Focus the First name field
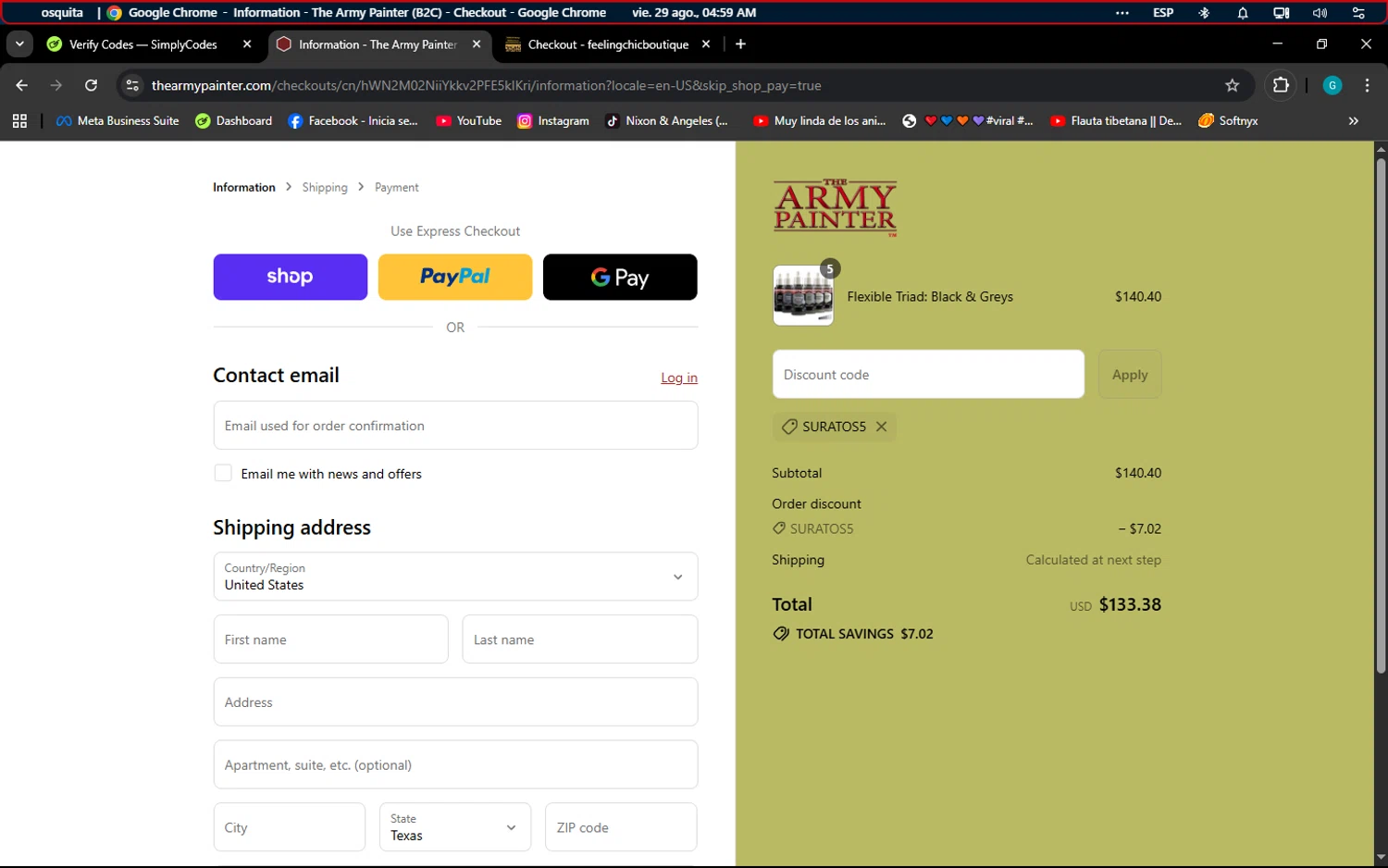 (x=330, y=639)
